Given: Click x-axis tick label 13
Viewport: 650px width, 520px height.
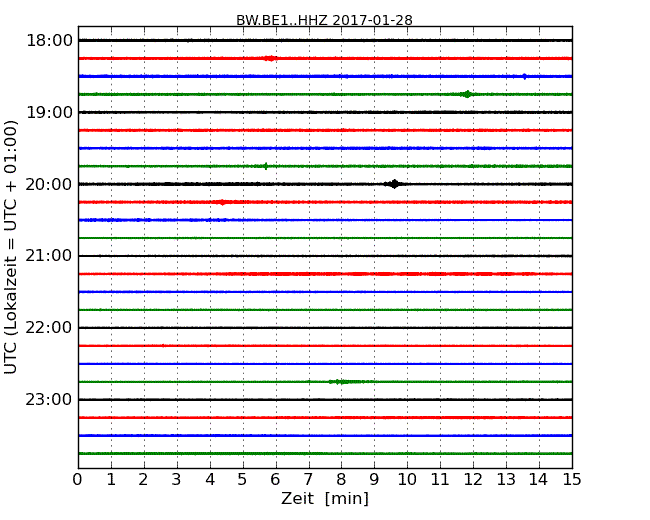Looking at the screenshot, I should coord(506,479).
